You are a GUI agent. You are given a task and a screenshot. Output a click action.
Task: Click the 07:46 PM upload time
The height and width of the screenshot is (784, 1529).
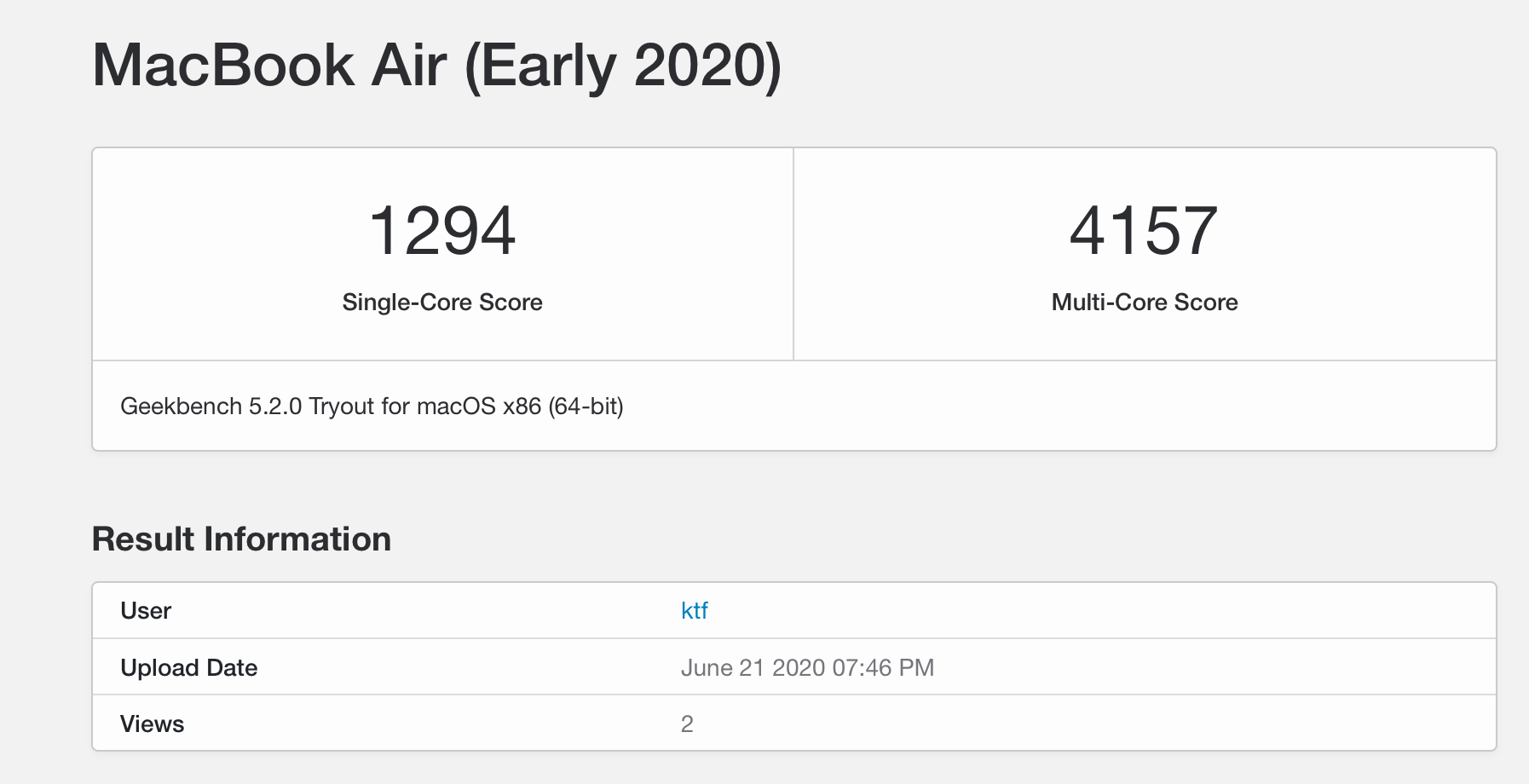click(x=883, y=668)
